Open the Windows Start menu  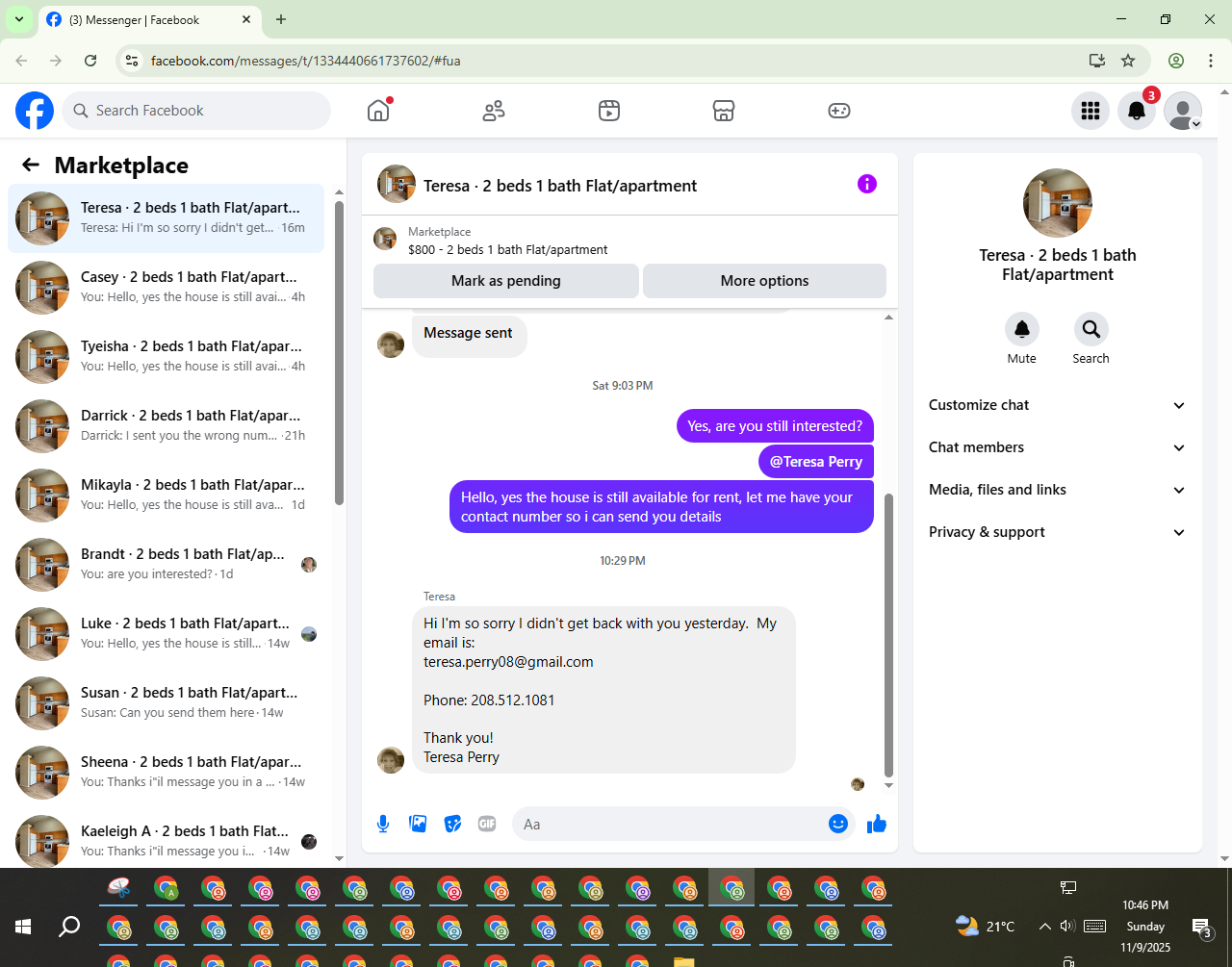pos(23,927)
